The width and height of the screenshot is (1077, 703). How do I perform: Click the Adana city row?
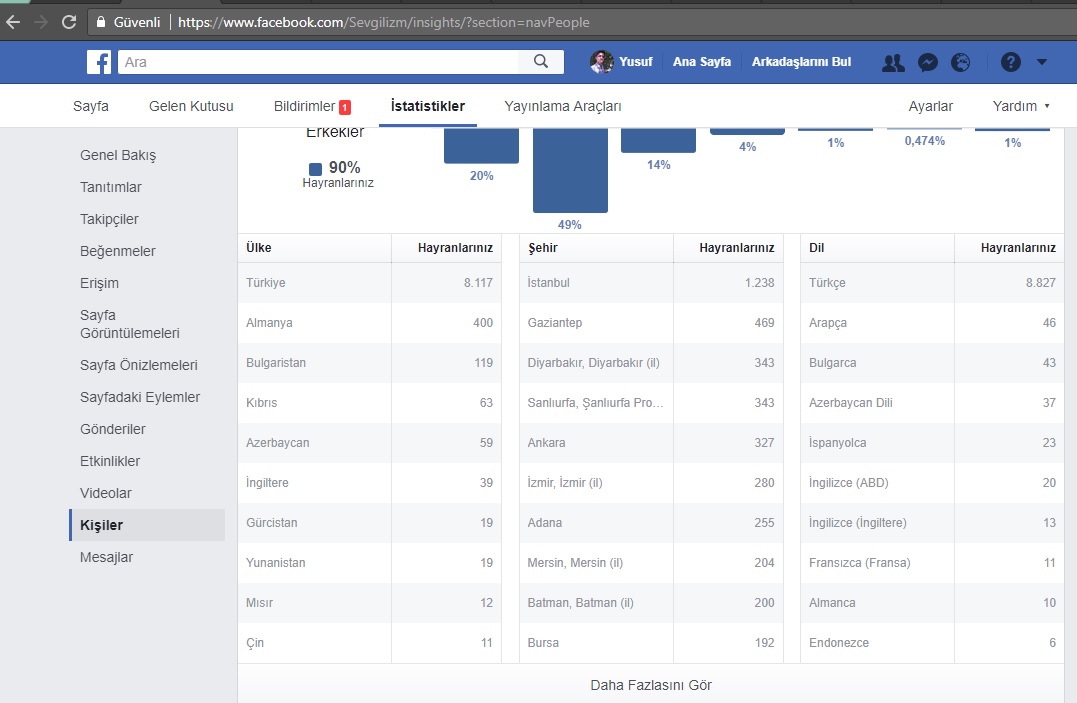[651, 522]
